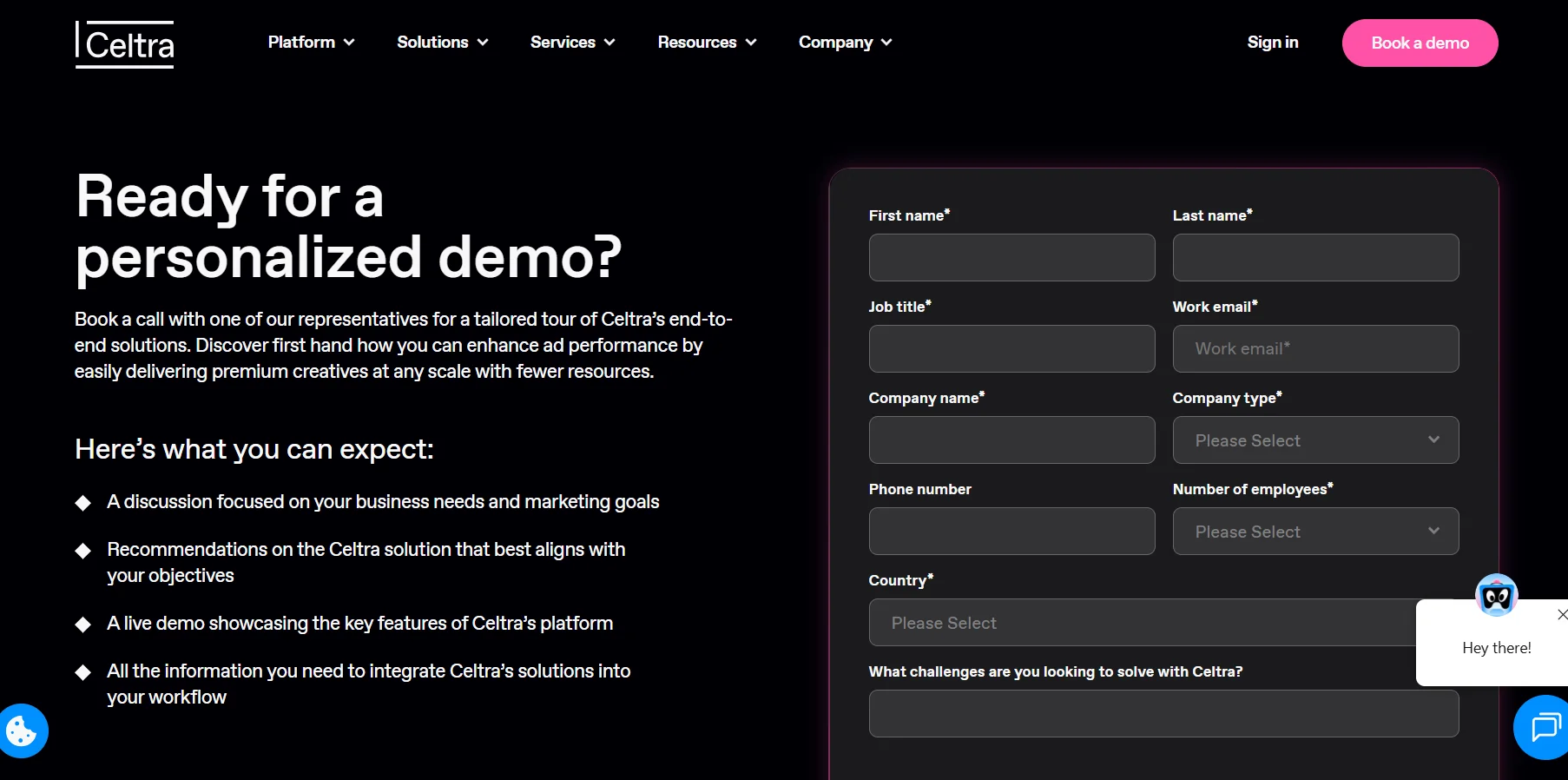Open the Number of employees dropdown
The image size is (1568, 780).
pyautogui.click(x=1315, y=531)
